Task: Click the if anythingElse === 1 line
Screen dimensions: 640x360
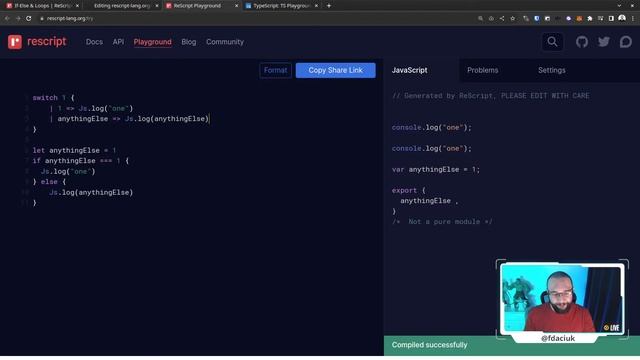Action: tap(80, 161)
